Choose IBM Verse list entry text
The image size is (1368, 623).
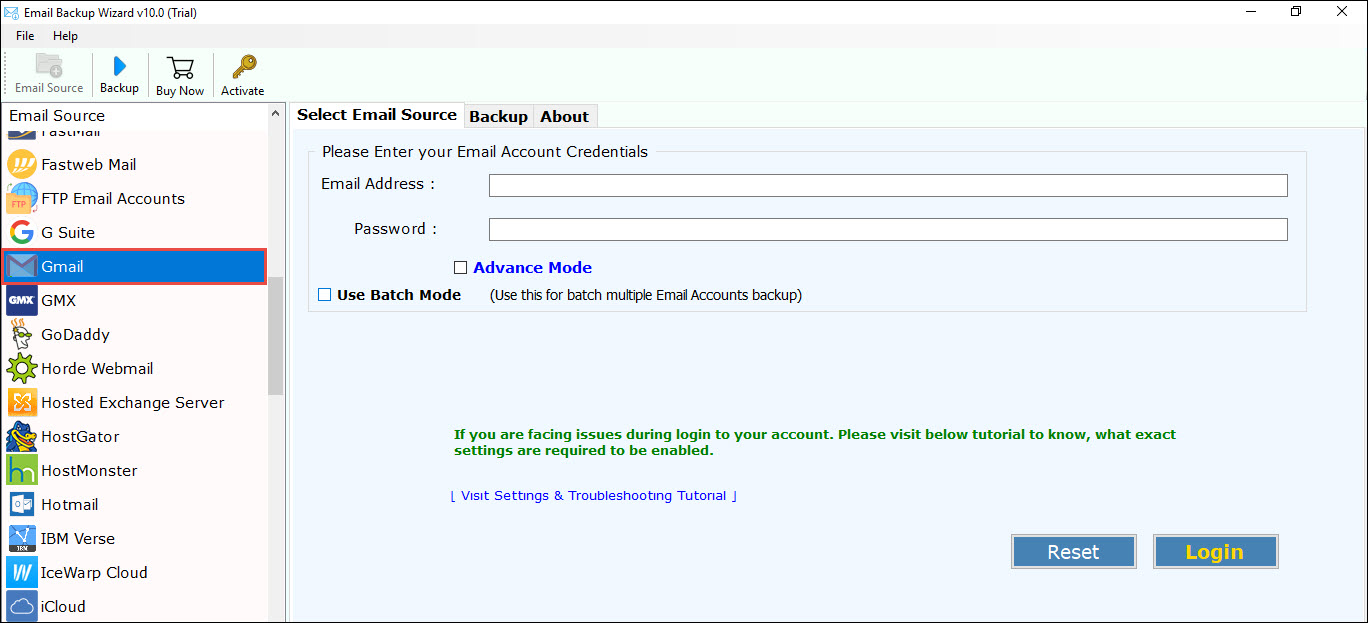78,538
